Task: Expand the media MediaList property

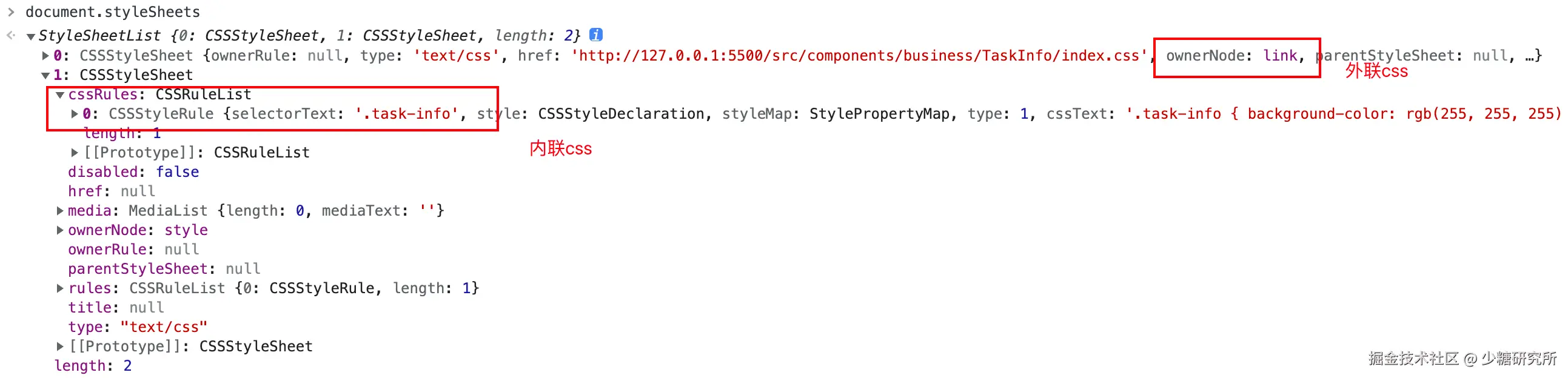Action: pos(59,211)
